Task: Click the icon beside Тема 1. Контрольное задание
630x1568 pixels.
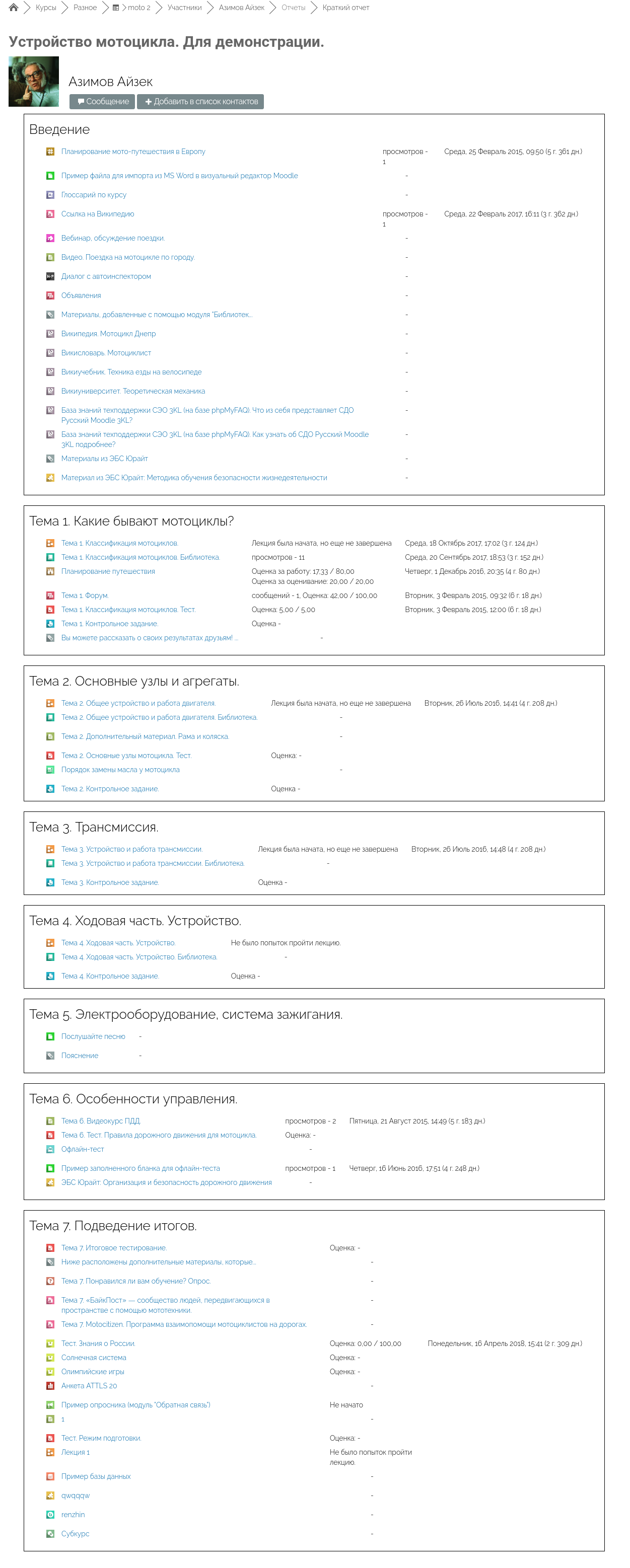Action: [50, 623]
